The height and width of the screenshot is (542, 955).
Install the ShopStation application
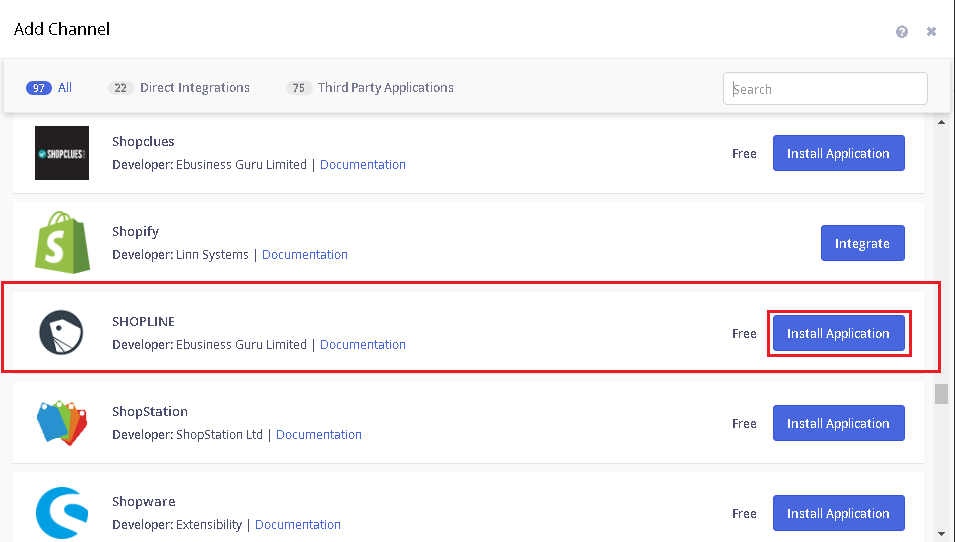point(839,423)
